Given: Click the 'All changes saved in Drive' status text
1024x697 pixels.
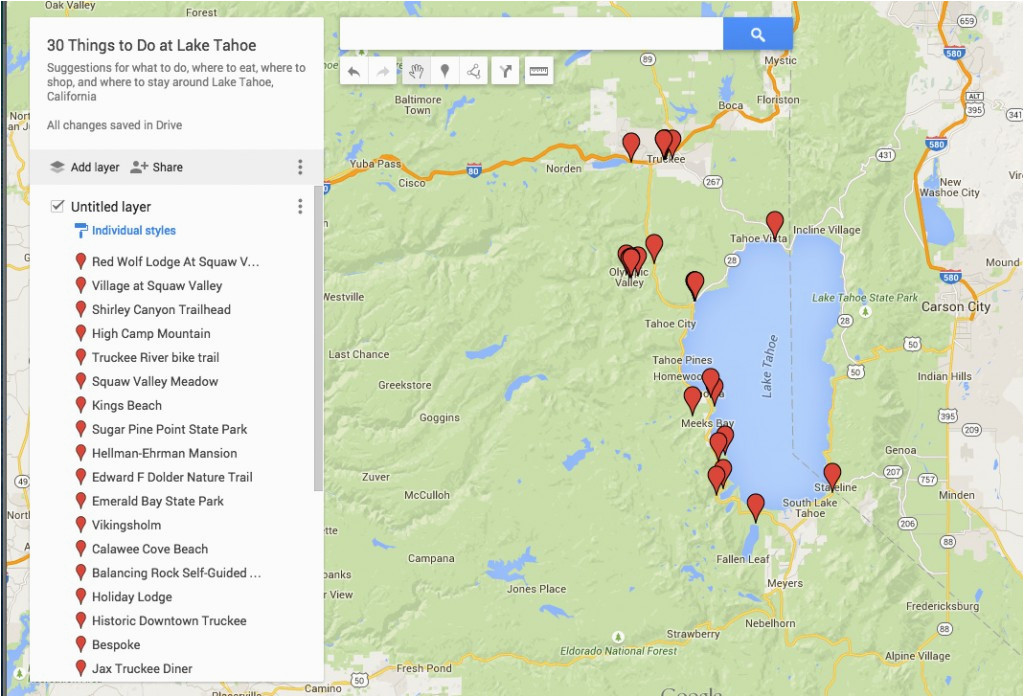Looking at the screenshot, I should click(x=114, y=125).
